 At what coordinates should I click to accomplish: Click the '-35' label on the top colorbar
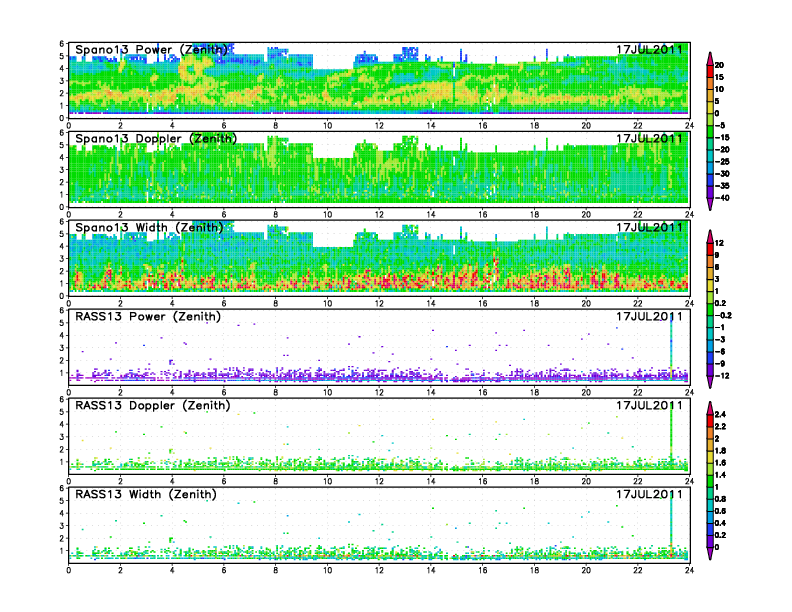(x=722, y=186)
